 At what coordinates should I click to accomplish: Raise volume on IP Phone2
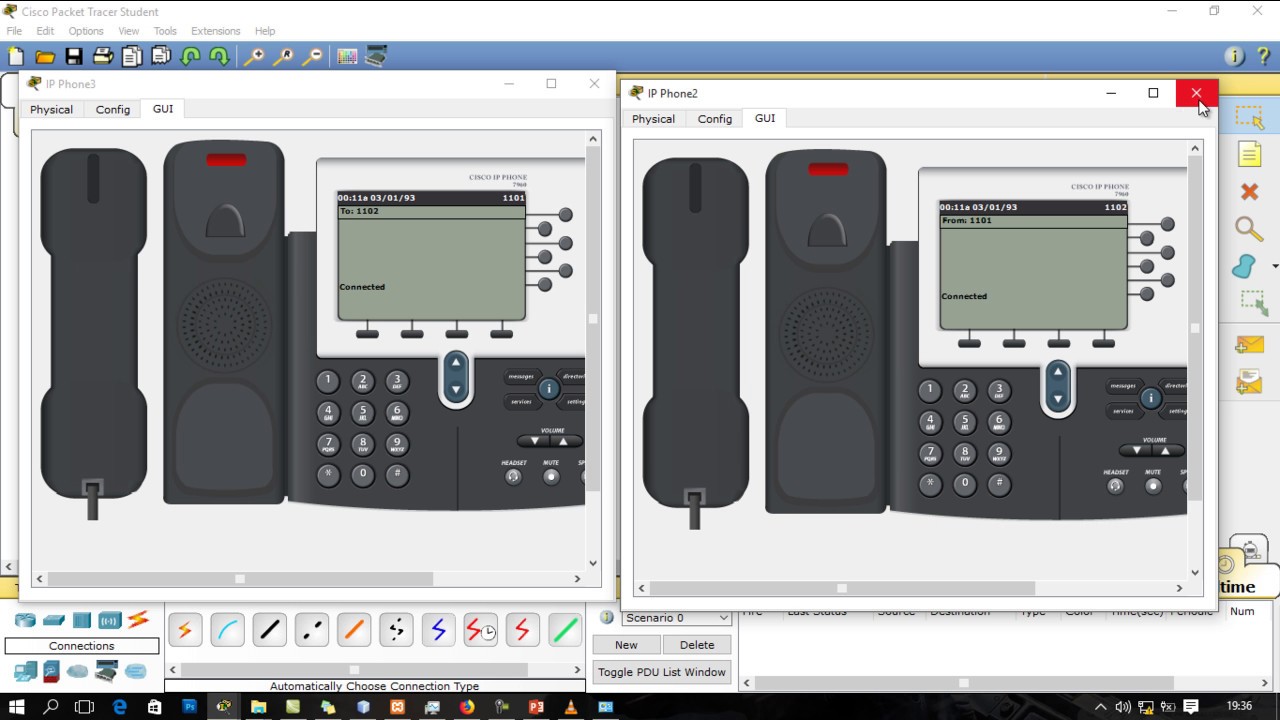1166,450
